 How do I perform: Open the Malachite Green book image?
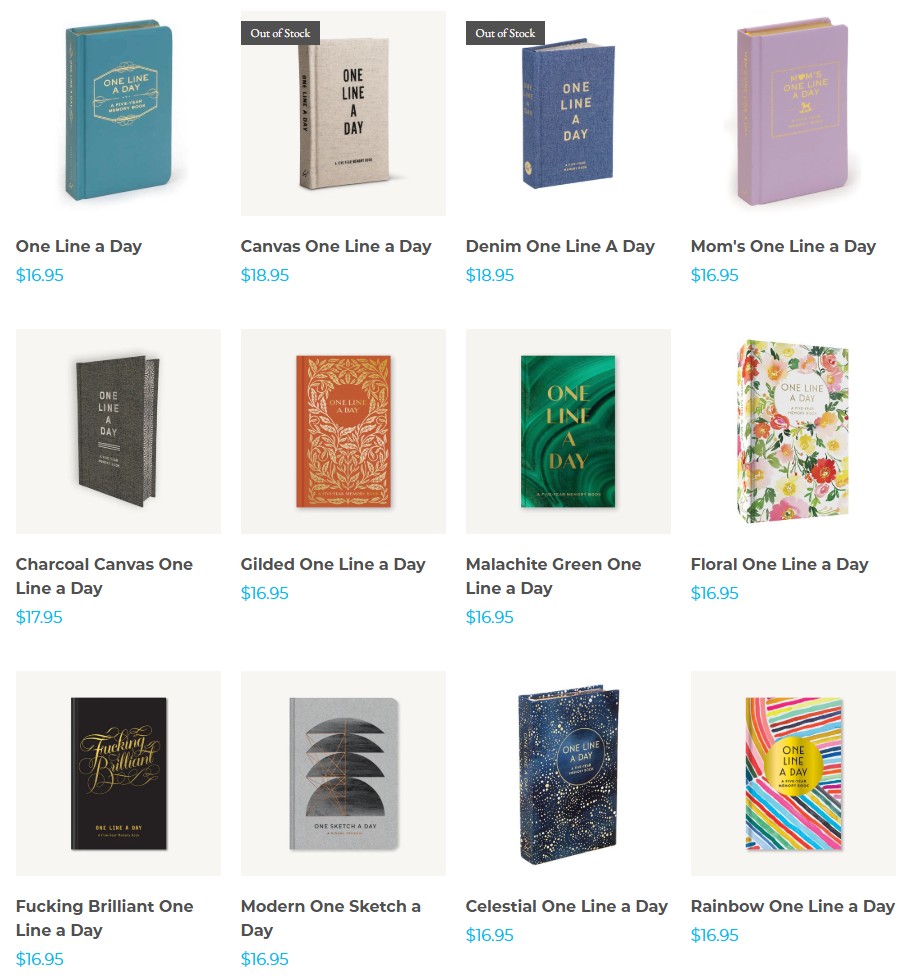[568, 431]
